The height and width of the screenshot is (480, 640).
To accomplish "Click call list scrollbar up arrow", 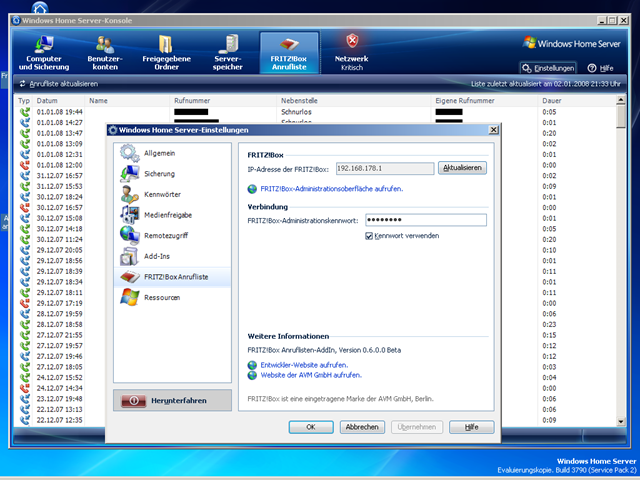I will [621, 100].
